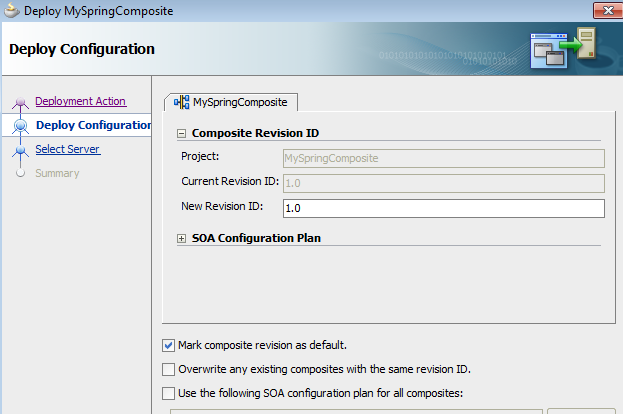Image resolution: width=623 pixels, height=414 pixels.
Task: Click the Deploy MySpringComposite title bar icon
Action: pos(11,11)
